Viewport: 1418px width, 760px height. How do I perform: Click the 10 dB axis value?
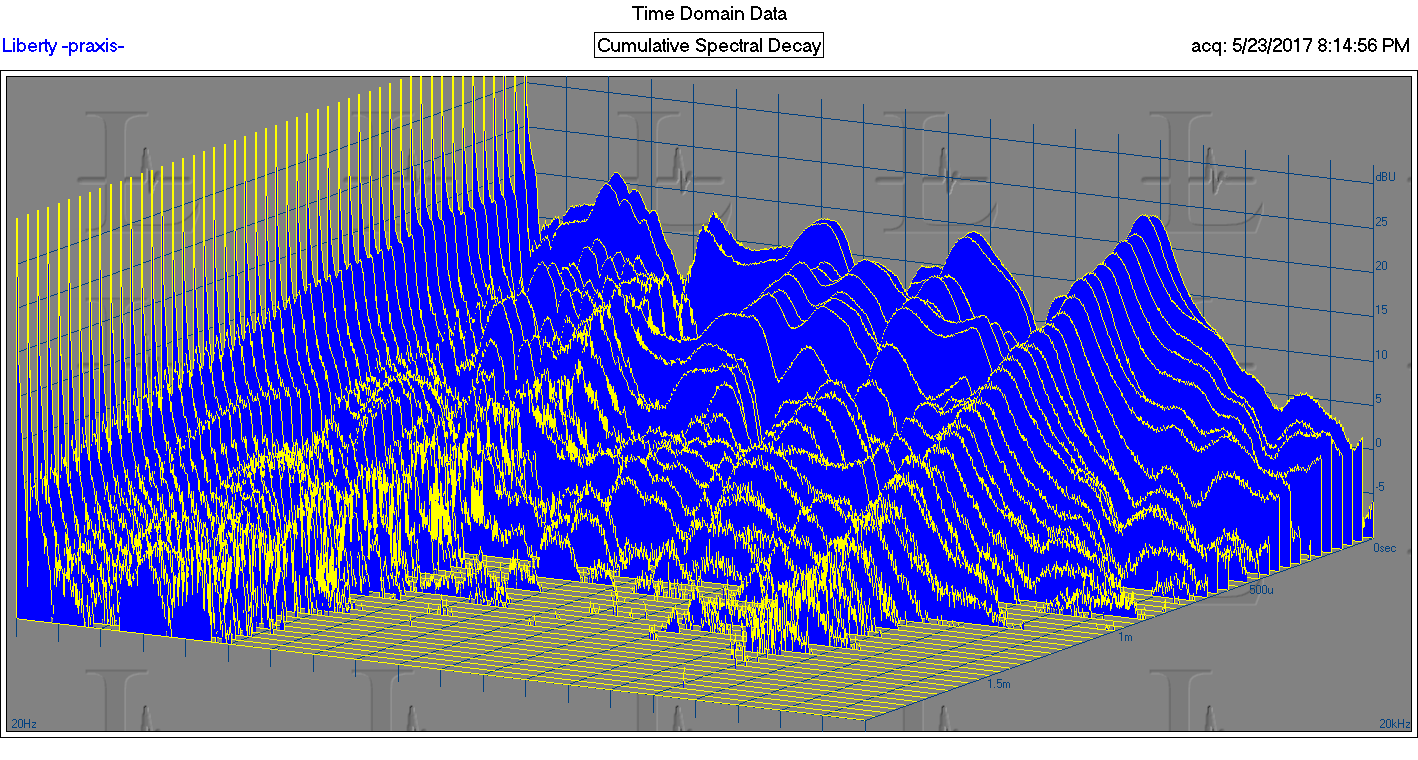pos(1380,355)
